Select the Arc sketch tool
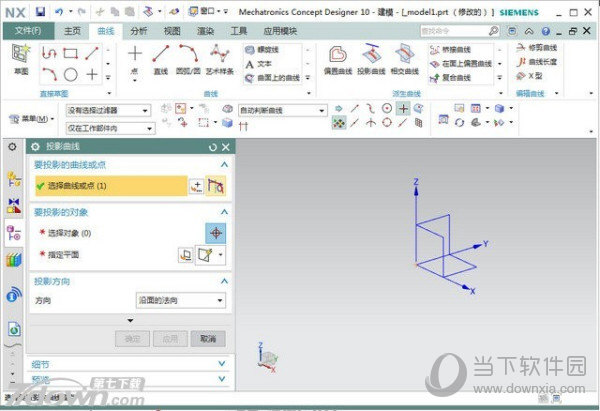This screenshot has width=600, height=411. pos(49,74)
